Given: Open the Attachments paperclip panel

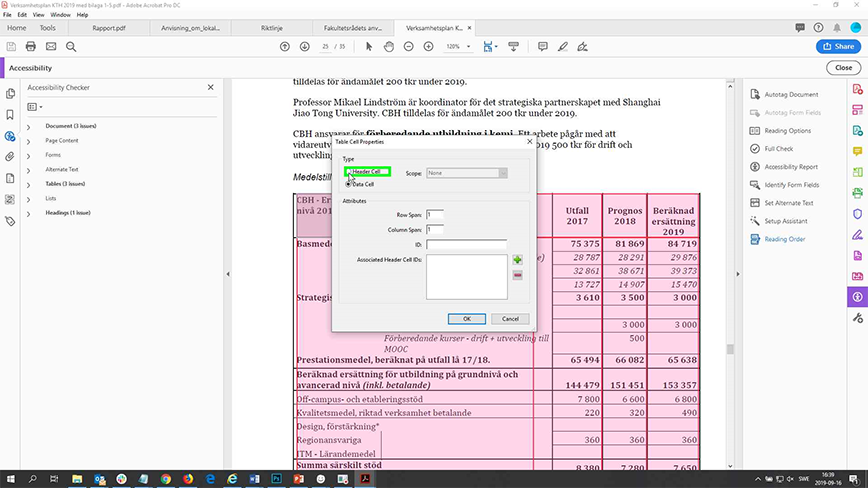Looking at the screenshot, I should 10,157.
